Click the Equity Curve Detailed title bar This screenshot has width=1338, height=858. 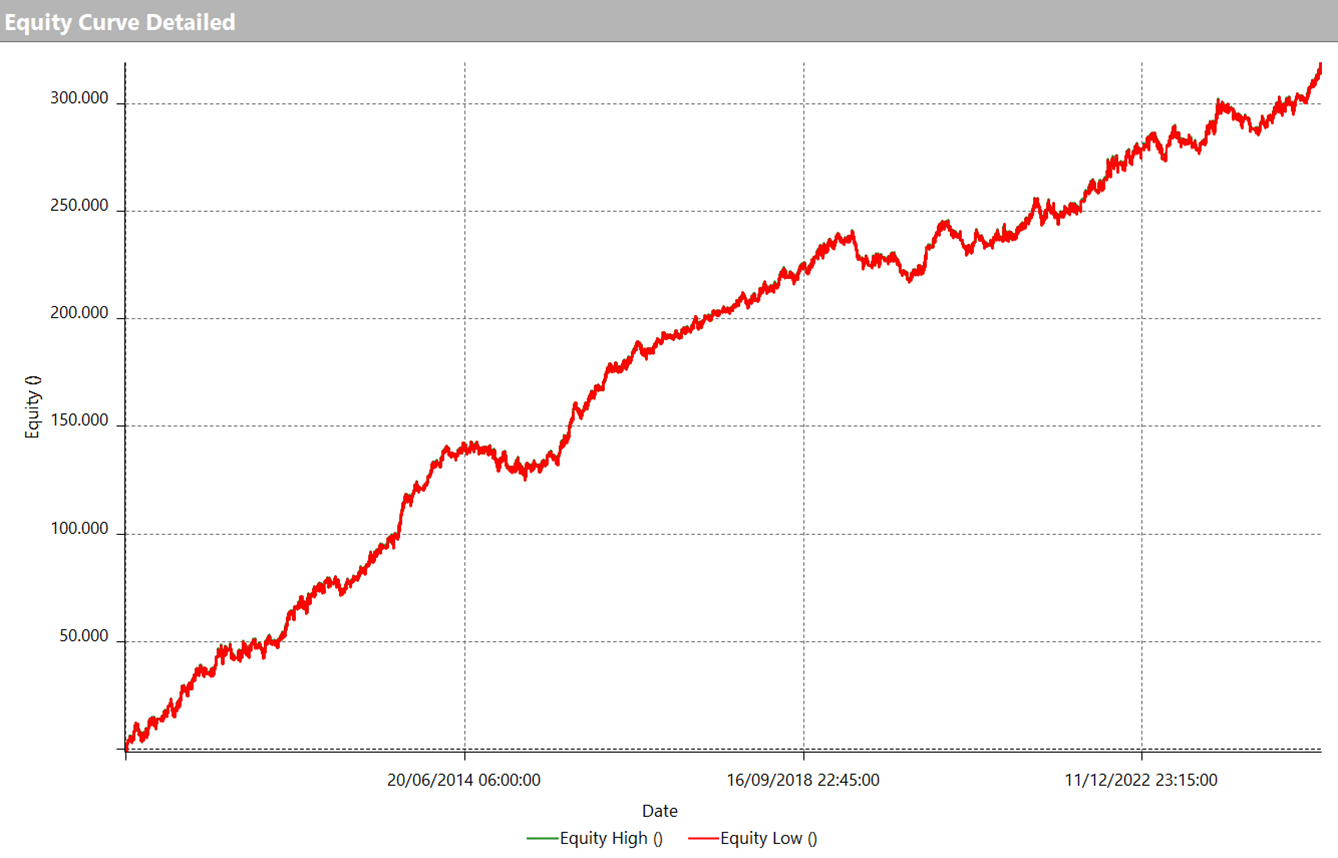click(120, 21)
